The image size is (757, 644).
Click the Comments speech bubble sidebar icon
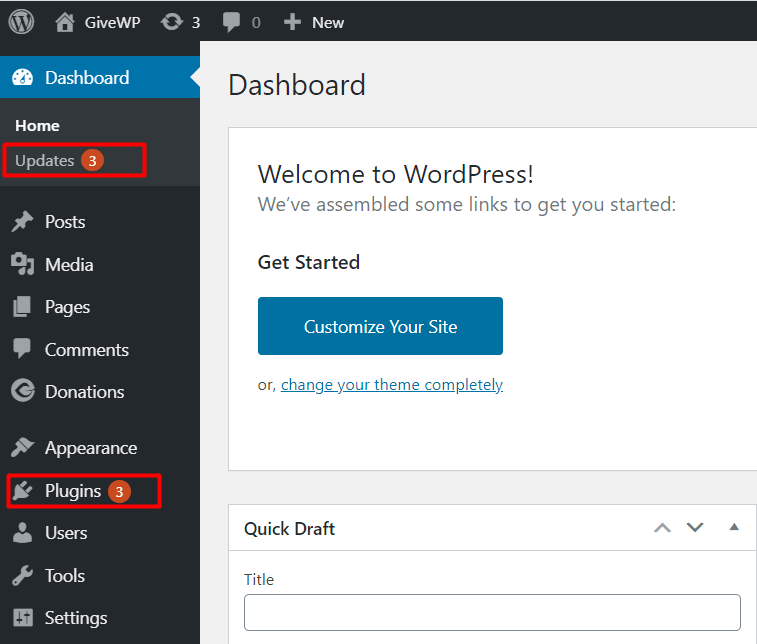click(22, 349)
